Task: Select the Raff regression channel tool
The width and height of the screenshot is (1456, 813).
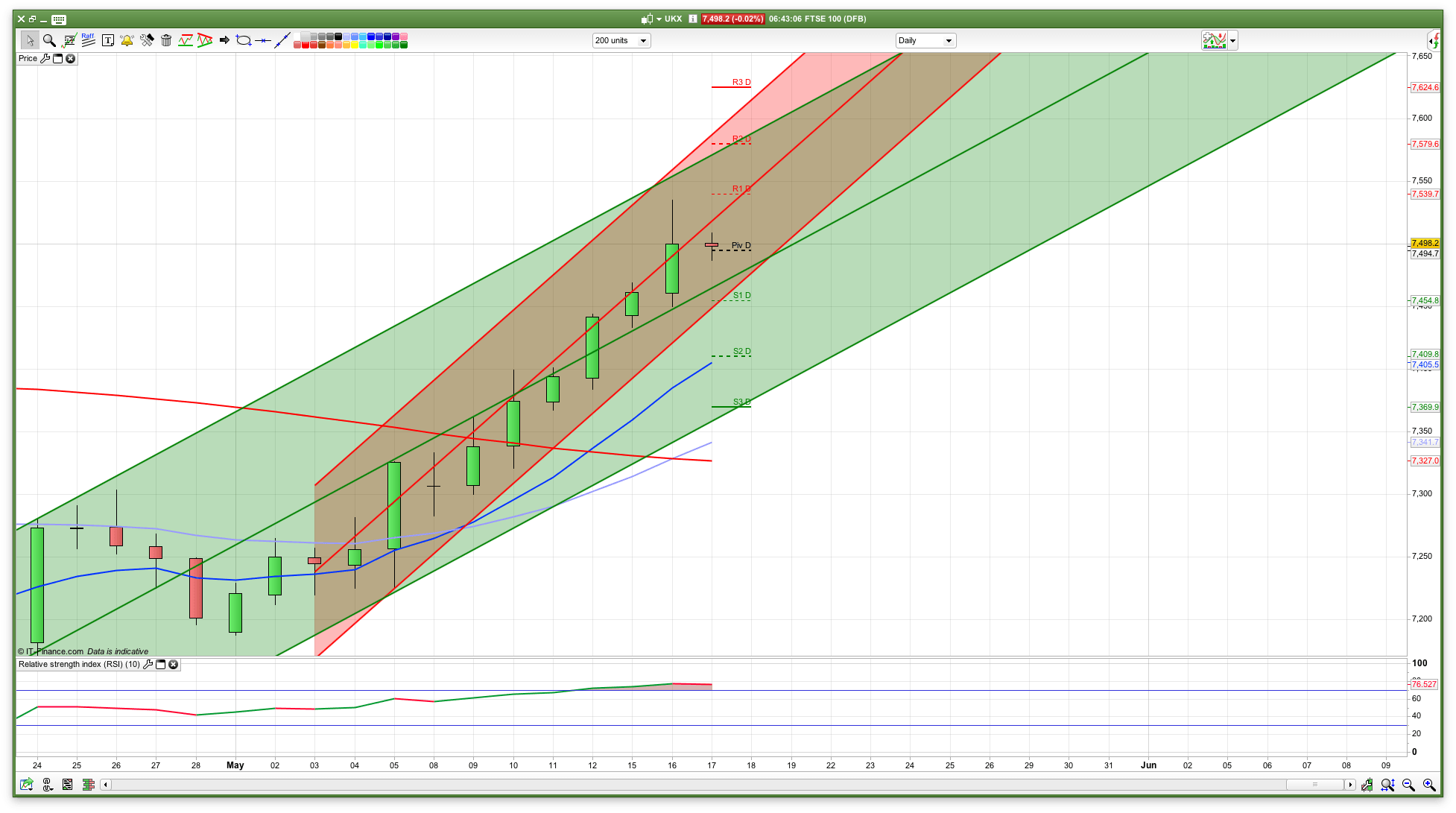Action: tap(88, 40)
